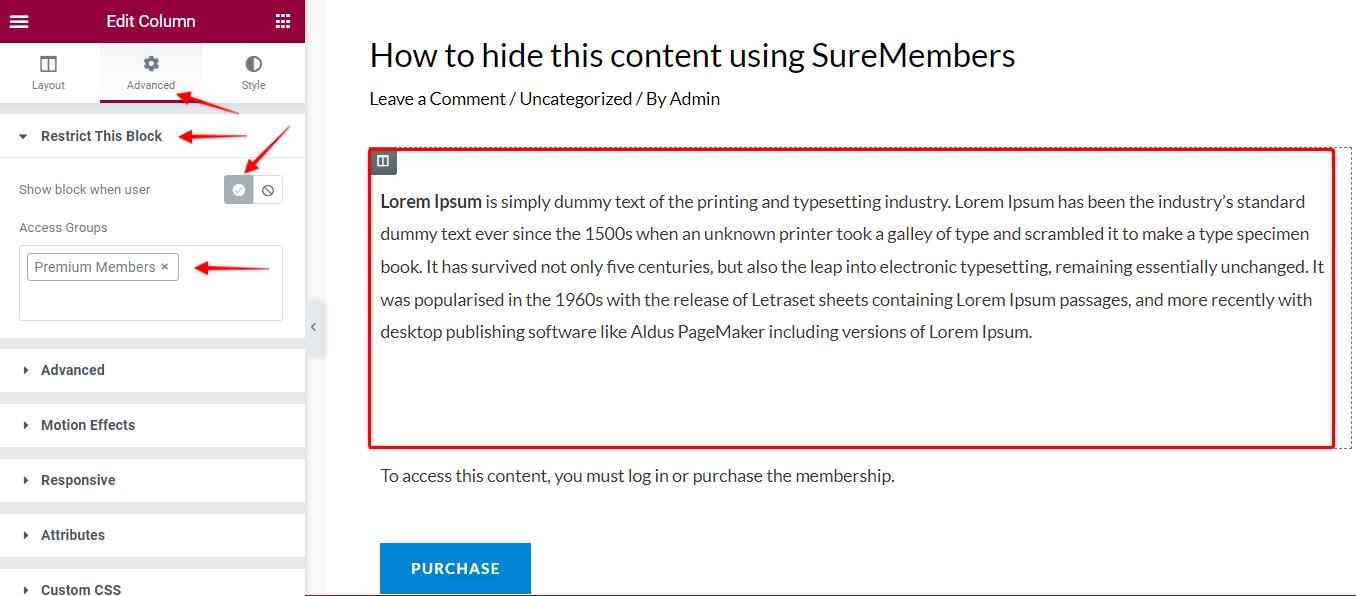Expand the Custom CSS section
This screenshot has width=1356, height=596.
80,589
